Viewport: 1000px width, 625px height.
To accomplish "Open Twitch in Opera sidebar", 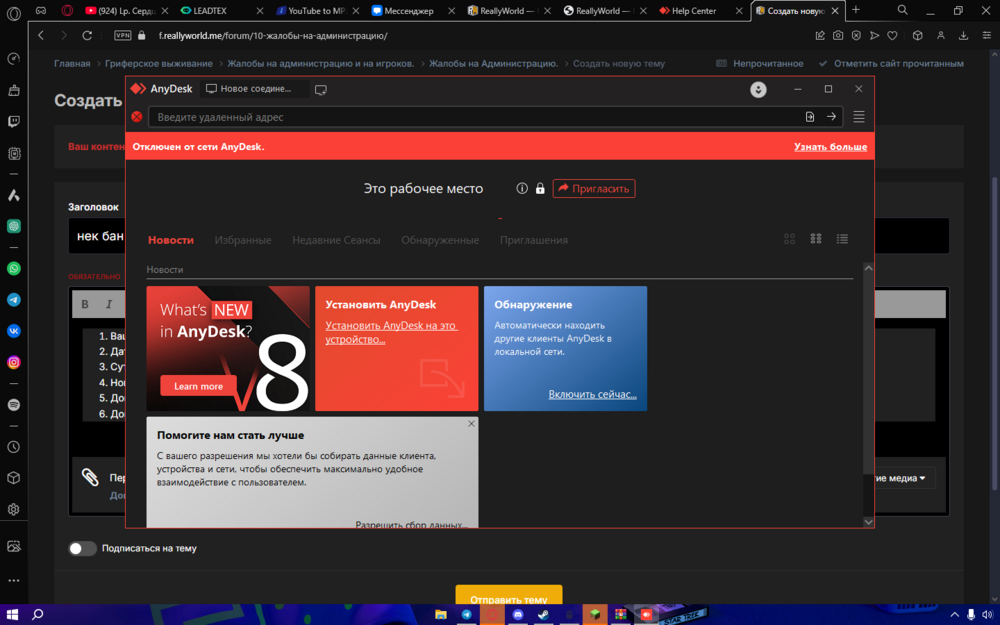I will click(x=13, y=122).
